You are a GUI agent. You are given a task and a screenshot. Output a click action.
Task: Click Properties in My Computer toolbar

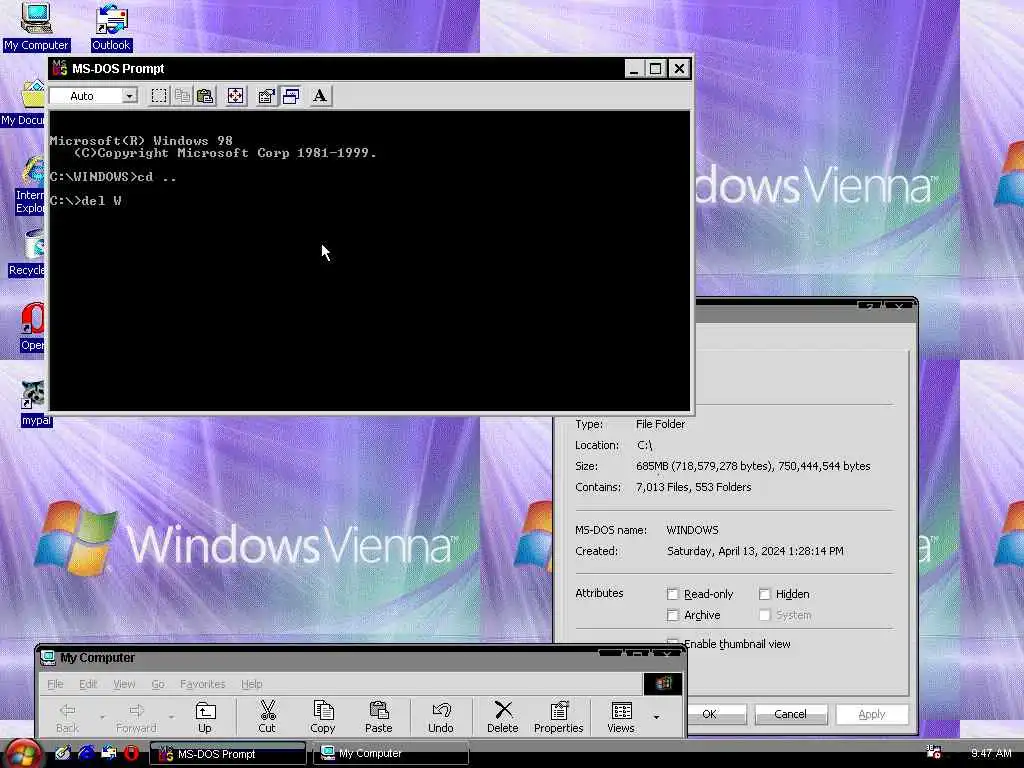click(x=559, y=717)
